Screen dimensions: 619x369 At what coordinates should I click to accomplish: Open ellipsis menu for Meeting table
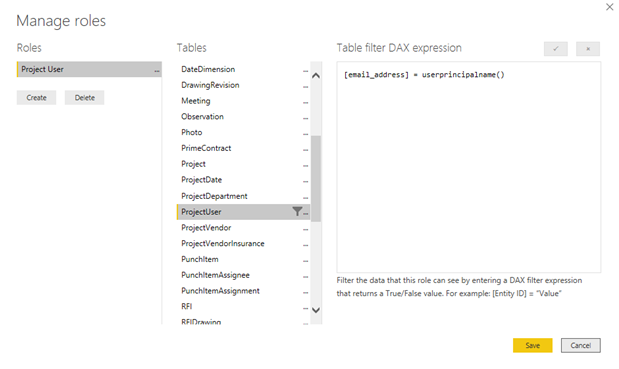(305, 103)
